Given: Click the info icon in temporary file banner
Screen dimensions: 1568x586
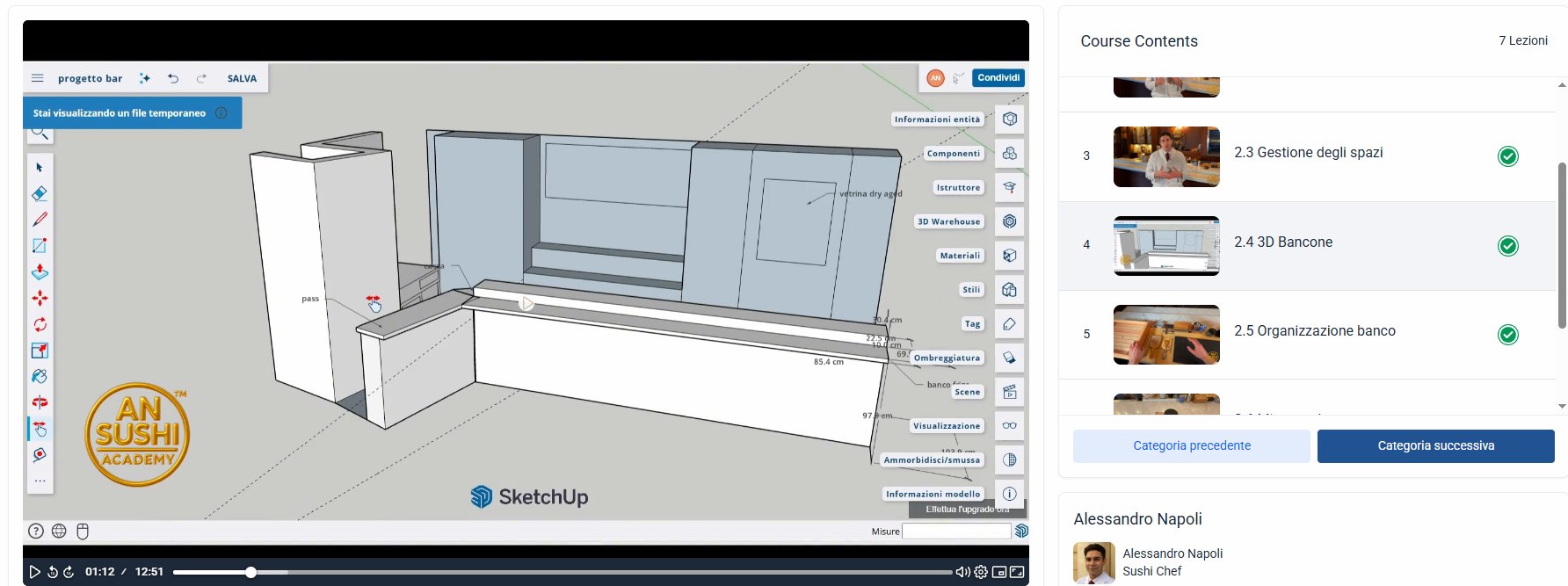Looking at the screenshot, I should click(221, 113).
